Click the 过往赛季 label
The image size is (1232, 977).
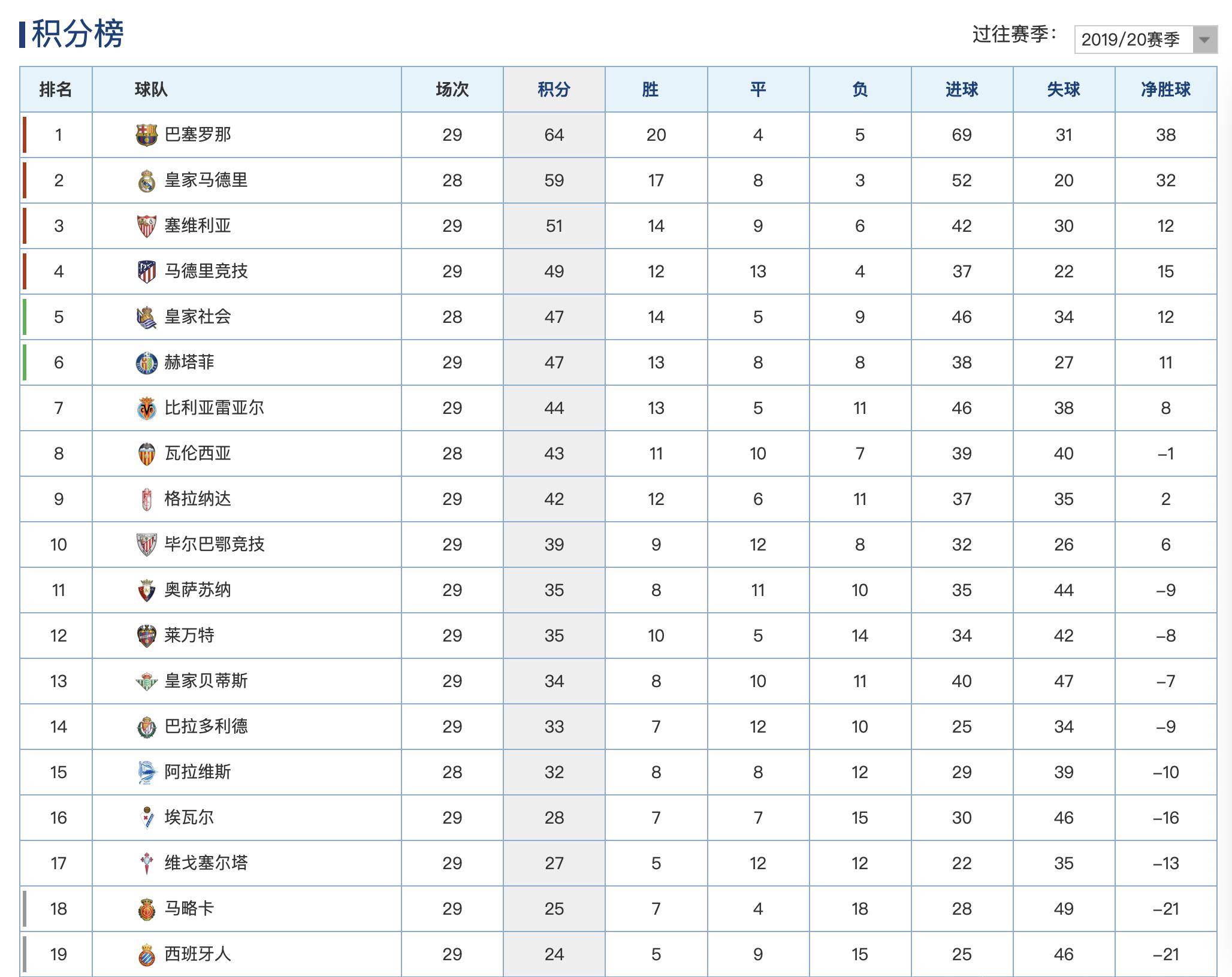click(1015, 34)
